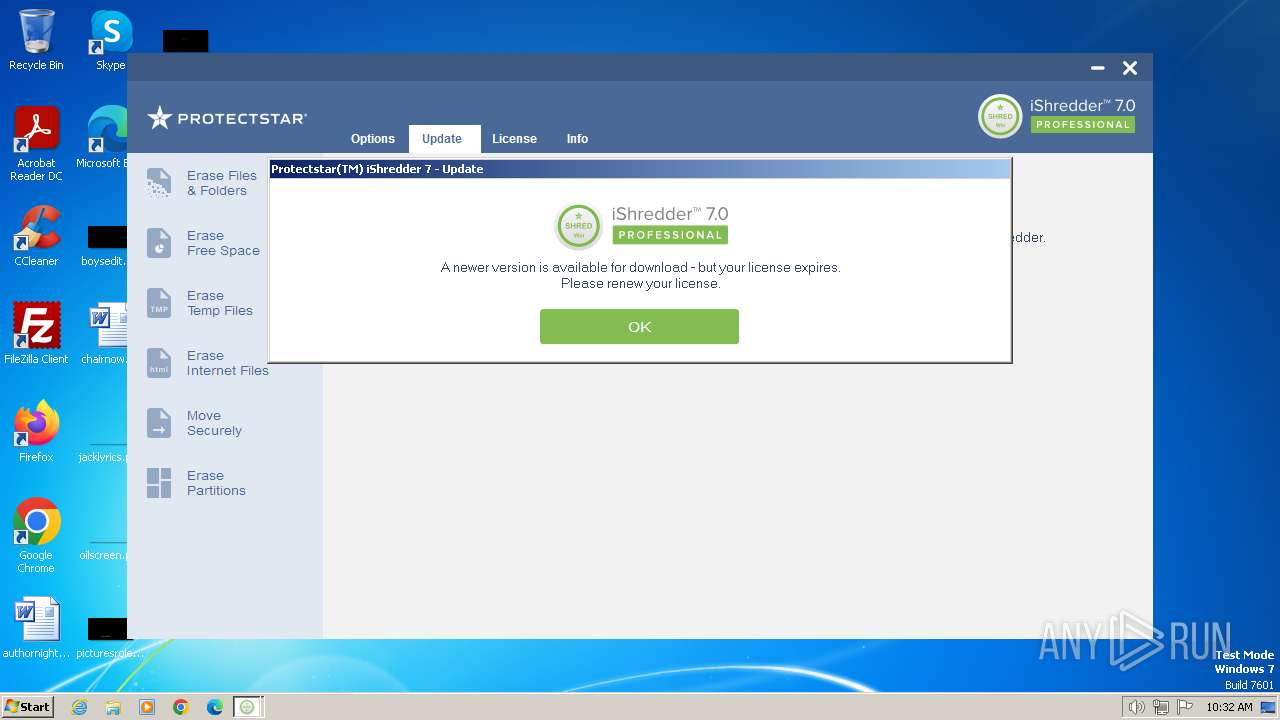The height and width of the screenshot is (720, 1280).
Task: Open File Explorer from the taskbar
Action: tap(113, 707)
